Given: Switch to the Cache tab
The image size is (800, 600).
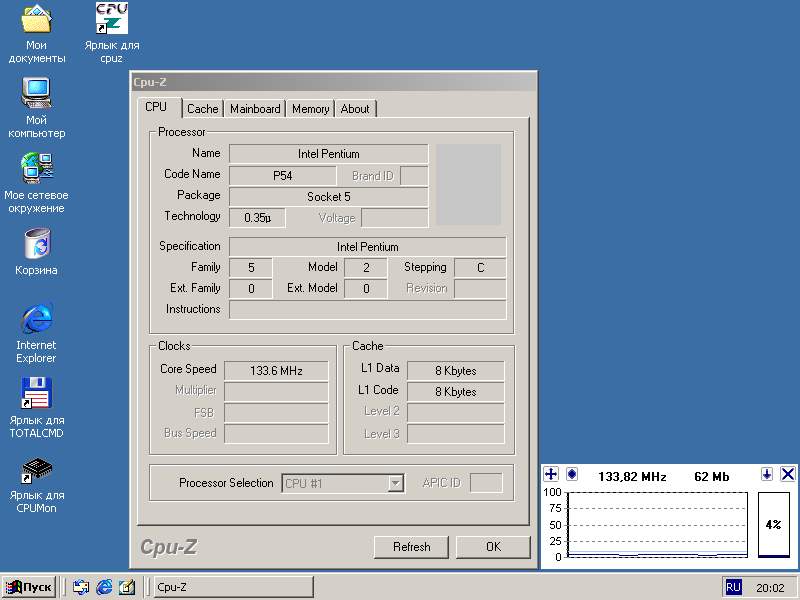Looking at the screenshot, I should pos(202,109).
